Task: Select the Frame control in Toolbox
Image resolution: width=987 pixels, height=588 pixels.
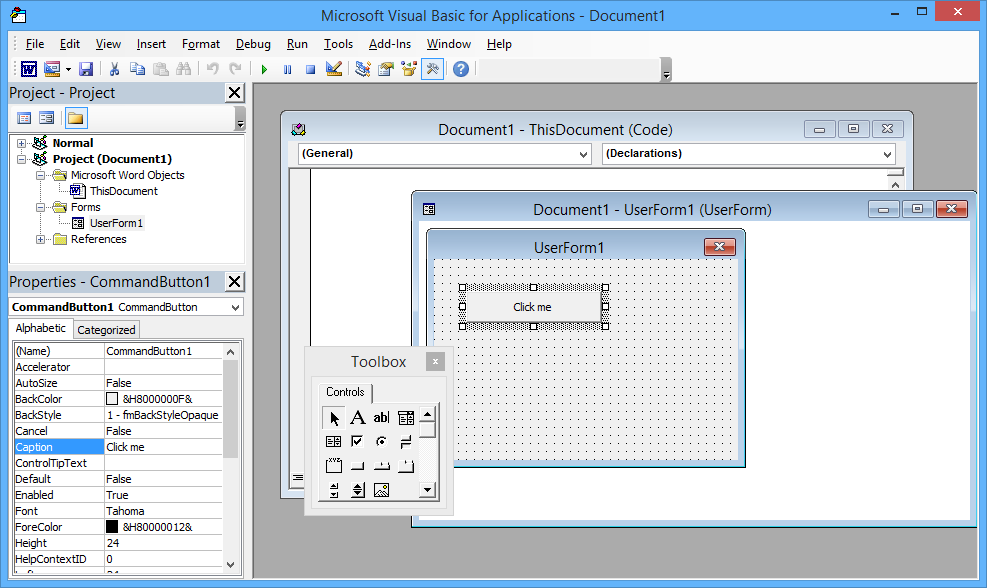Action: pyautogui.click(x=334, y=466)
